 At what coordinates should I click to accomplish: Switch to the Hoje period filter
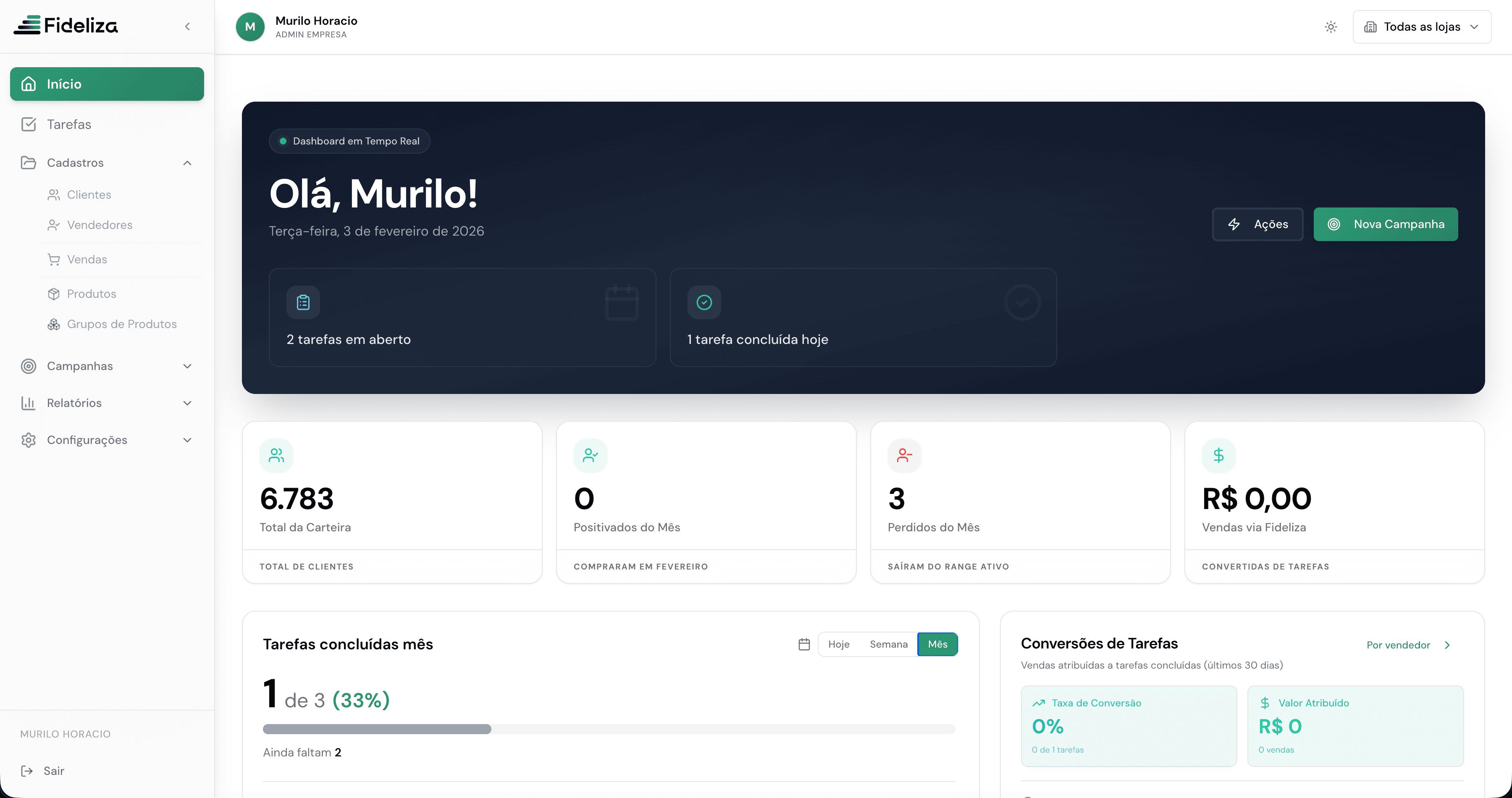click(x=839, y=644)
